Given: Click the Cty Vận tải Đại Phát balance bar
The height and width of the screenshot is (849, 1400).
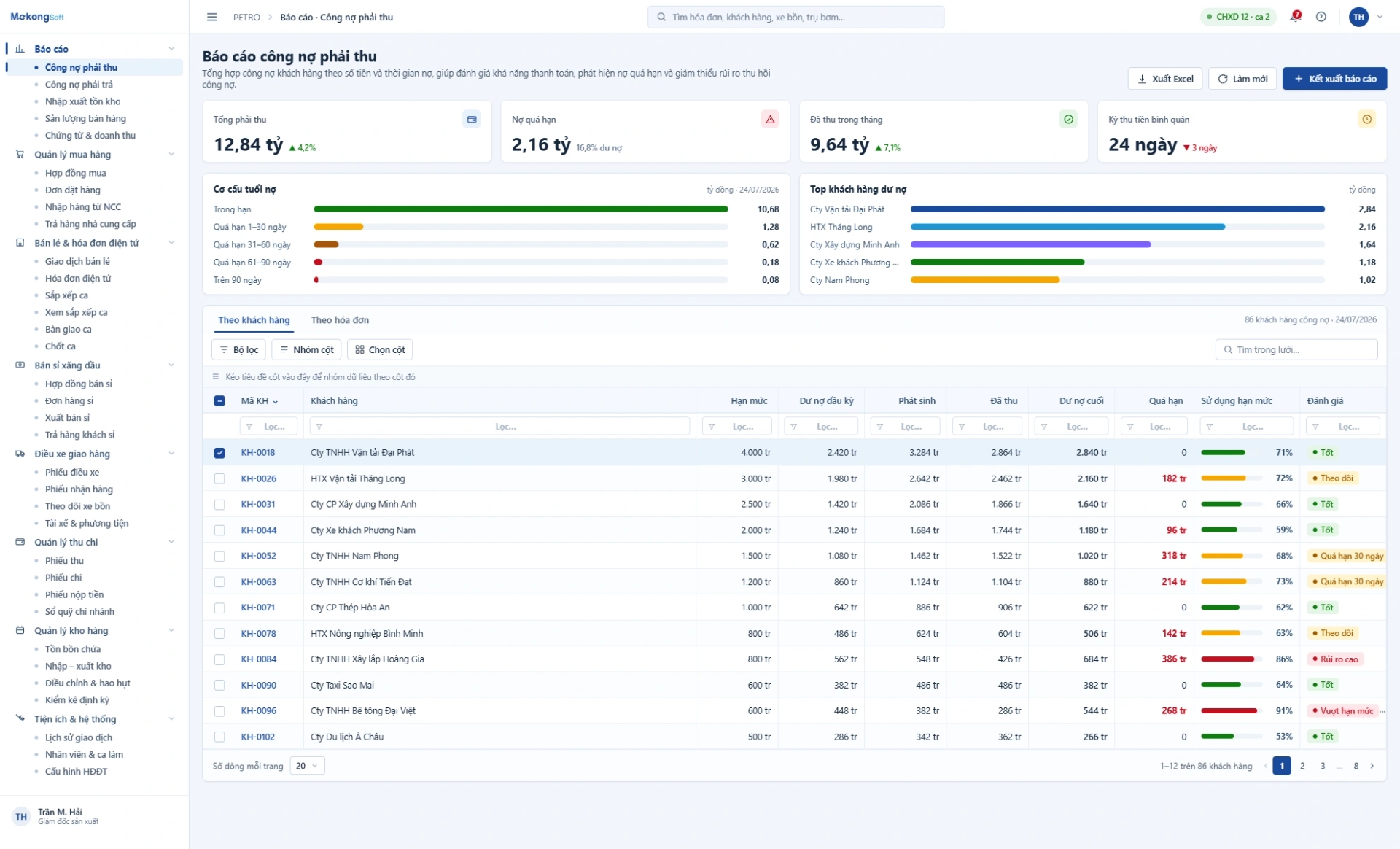Looking at the screenshot, I should pyautogui.click(x=1118, y=209).
